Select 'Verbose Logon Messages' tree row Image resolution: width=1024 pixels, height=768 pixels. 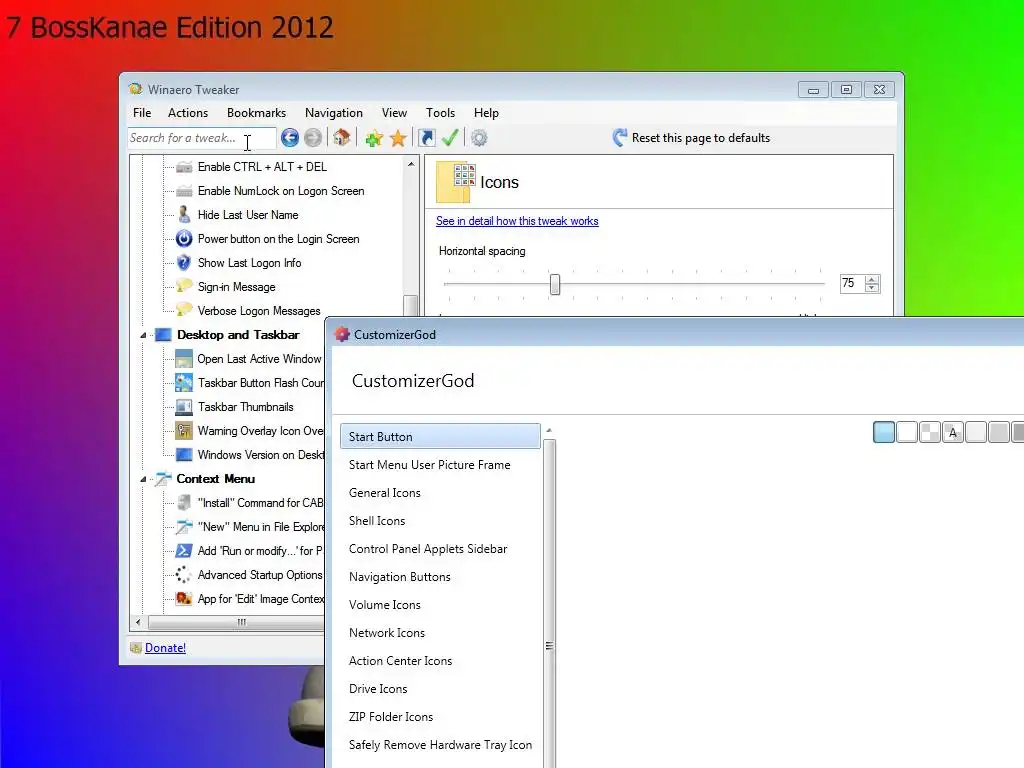(259, 311)
